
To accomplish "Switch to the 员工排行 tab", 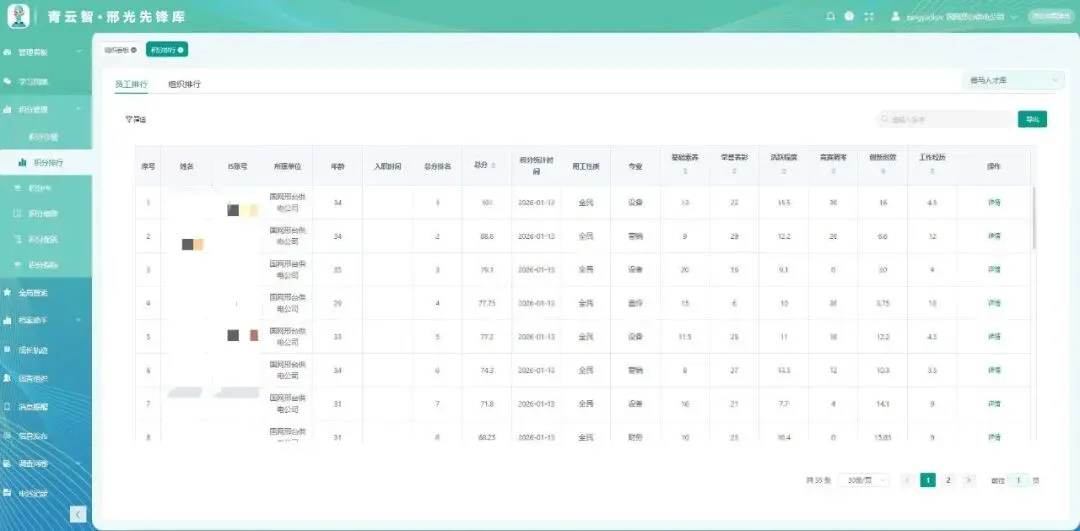I will click(131, 84).
